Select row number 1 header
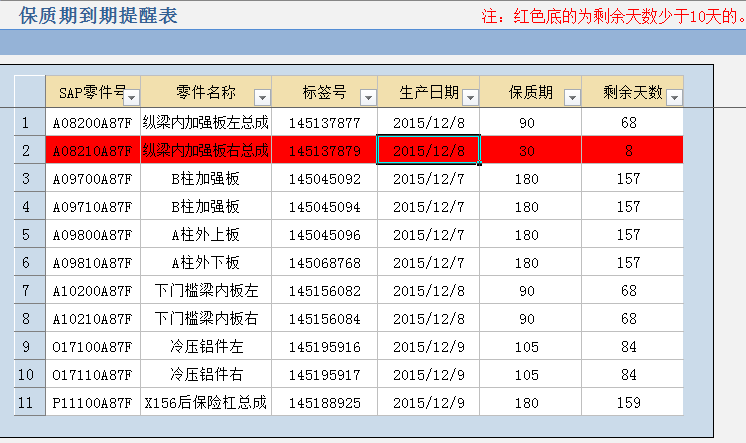 click(24, 122)
